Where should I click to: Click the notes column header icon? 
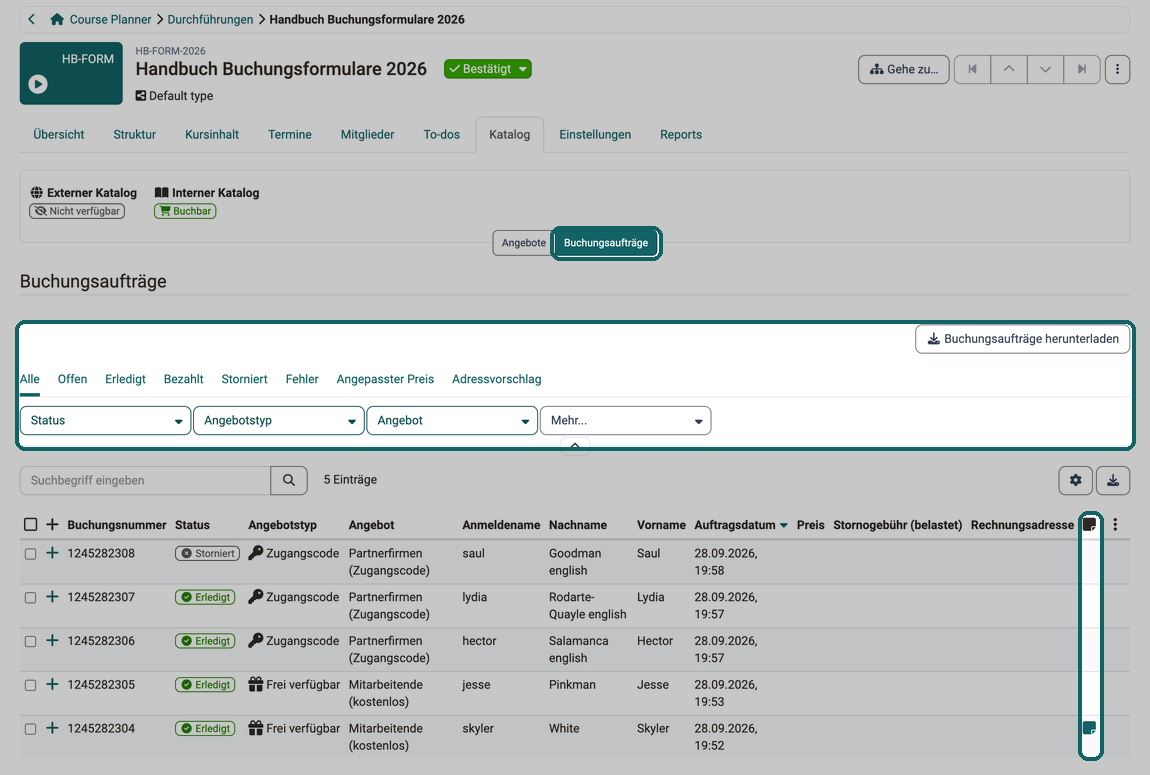[x=1090, y=524]
